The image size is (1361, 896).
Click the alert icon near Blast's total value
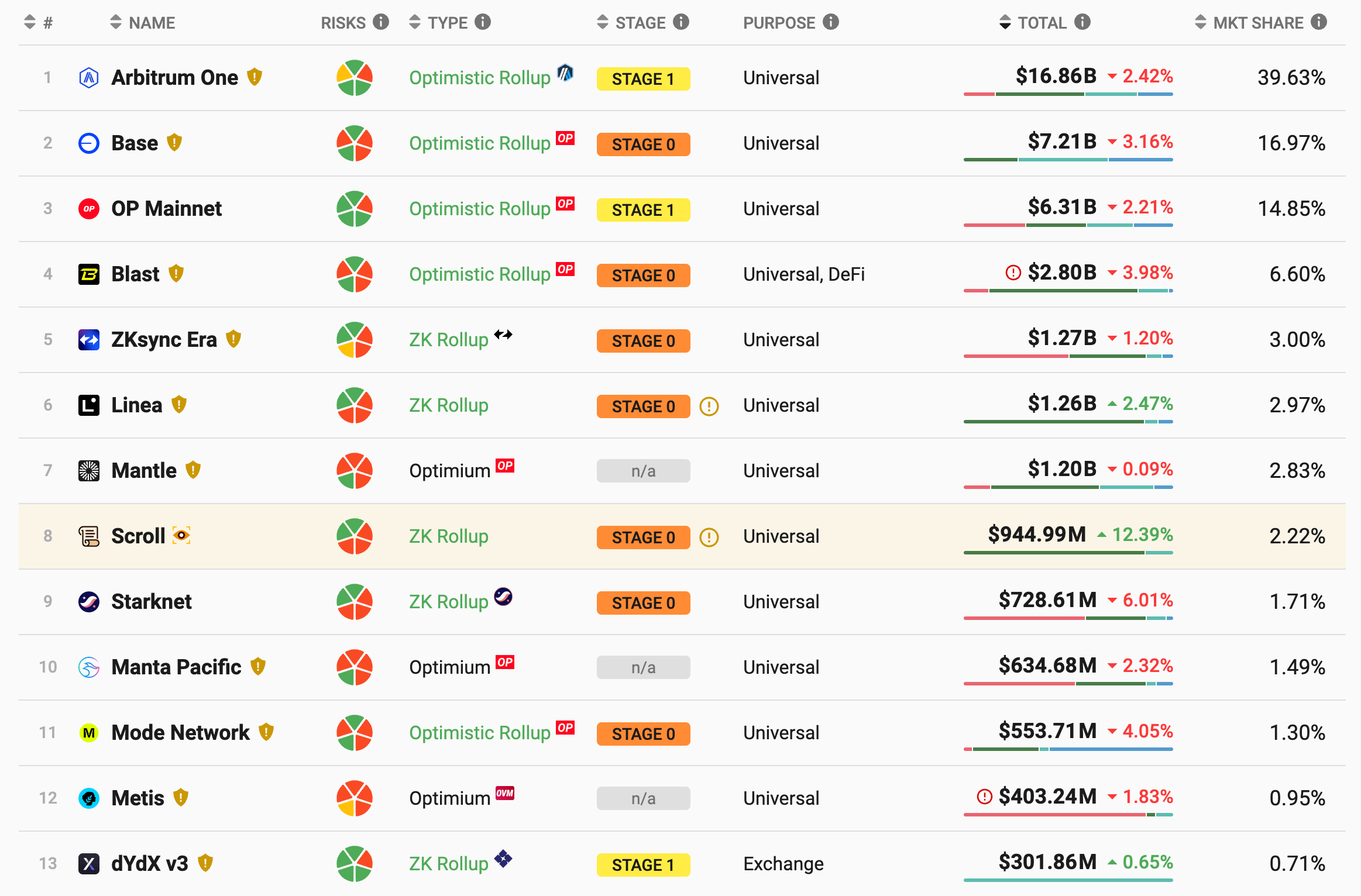click(1012, 273)
